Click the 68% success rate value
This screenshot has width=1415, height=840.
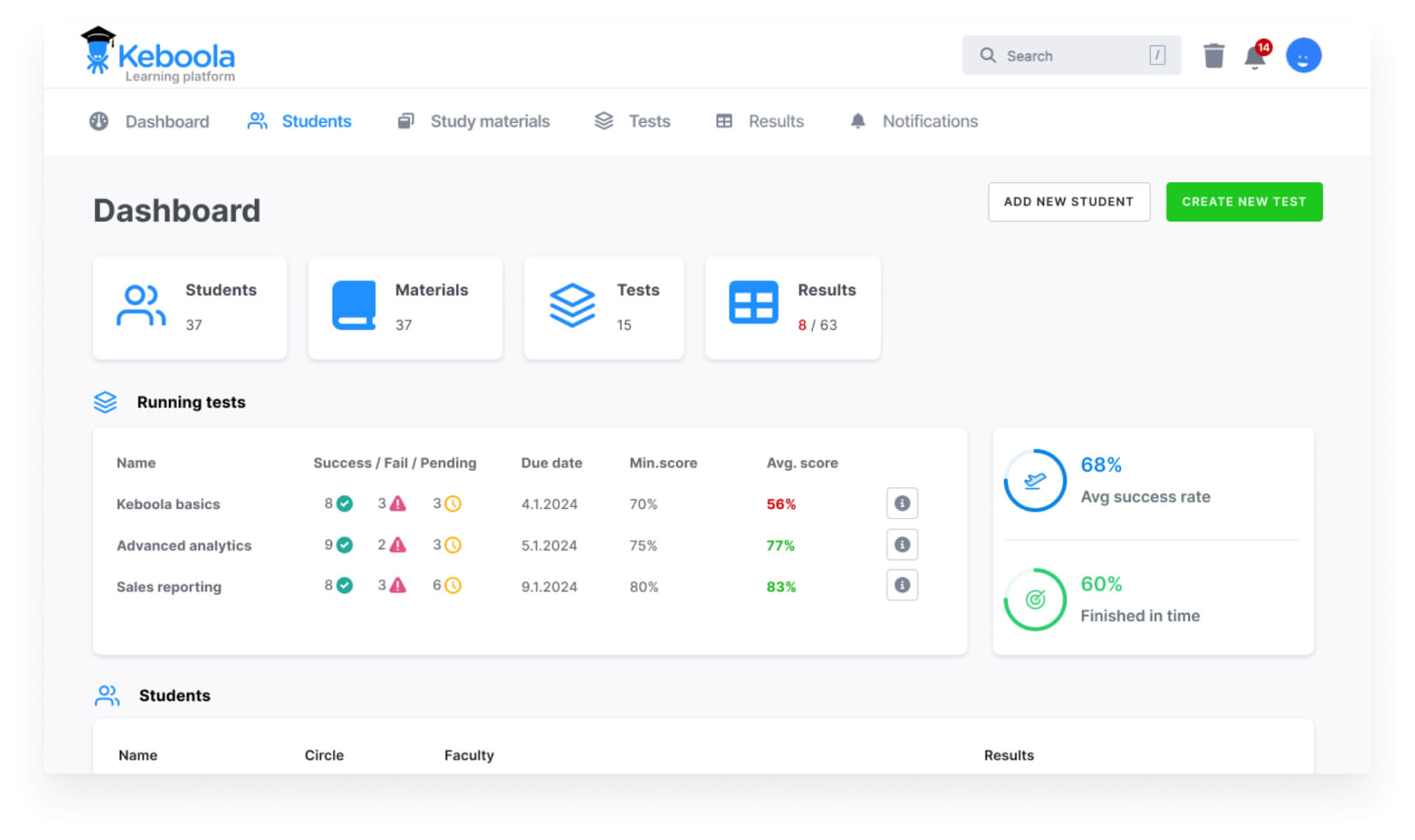click(x=1101, y=465)
